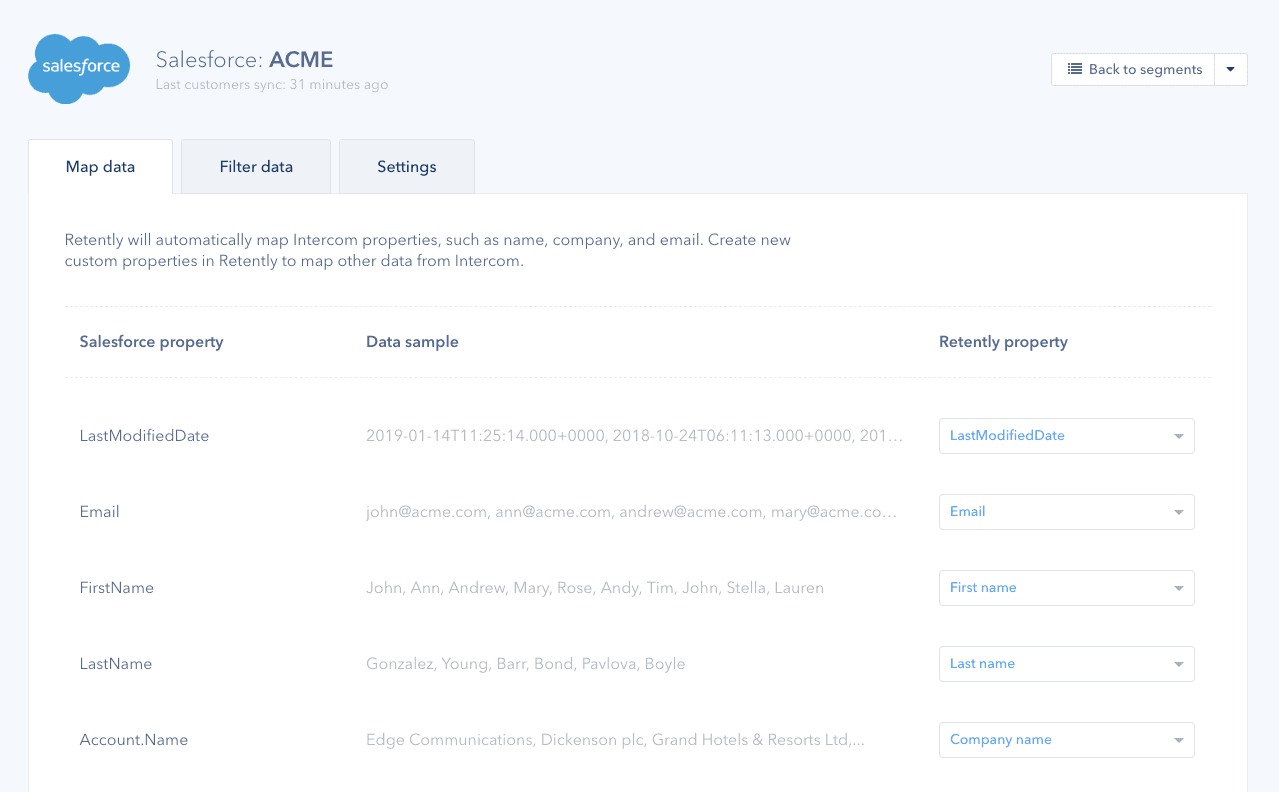The image size is (1279, 792).
Task: Click the Retently property column header
Action: tap(1003, 342)
